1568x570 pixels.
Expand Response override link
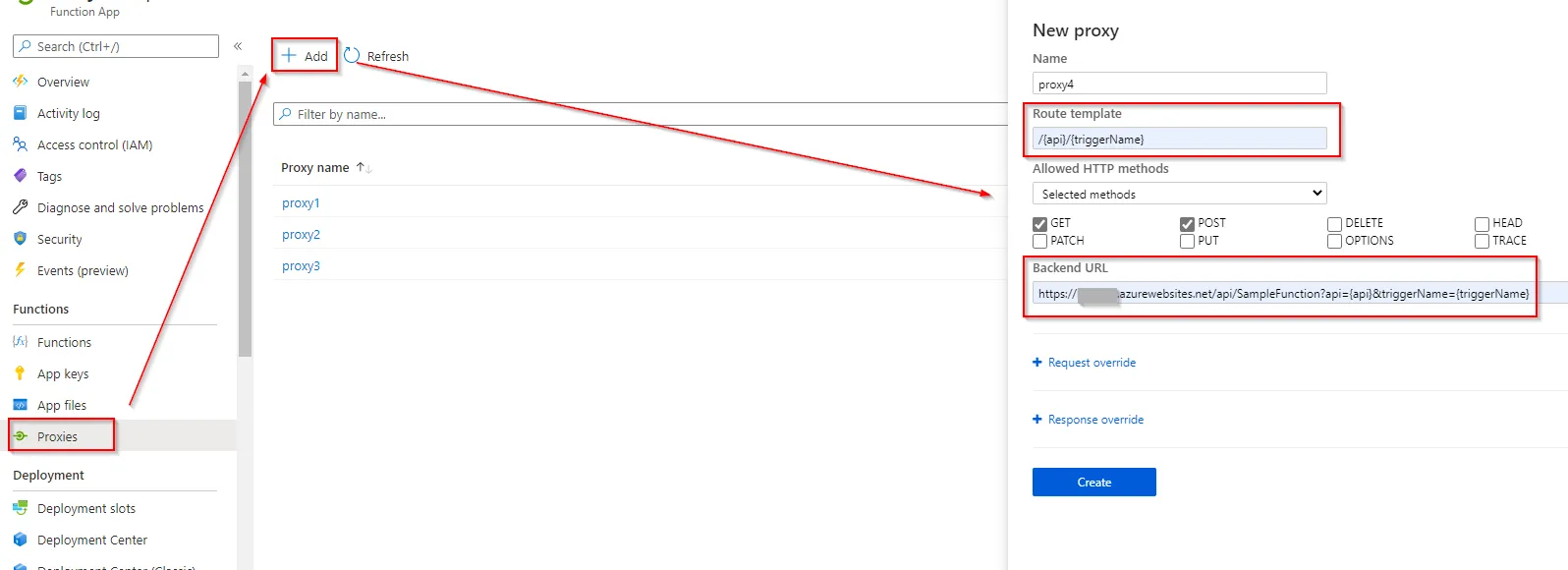pos(1095,420)
